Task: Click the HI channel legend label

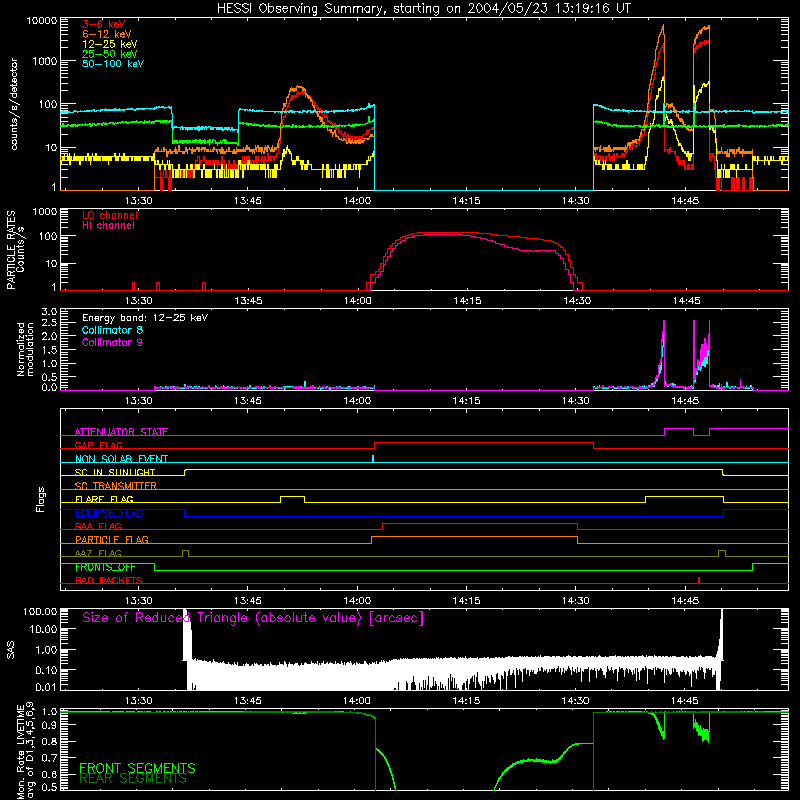Action: (108, 226)
